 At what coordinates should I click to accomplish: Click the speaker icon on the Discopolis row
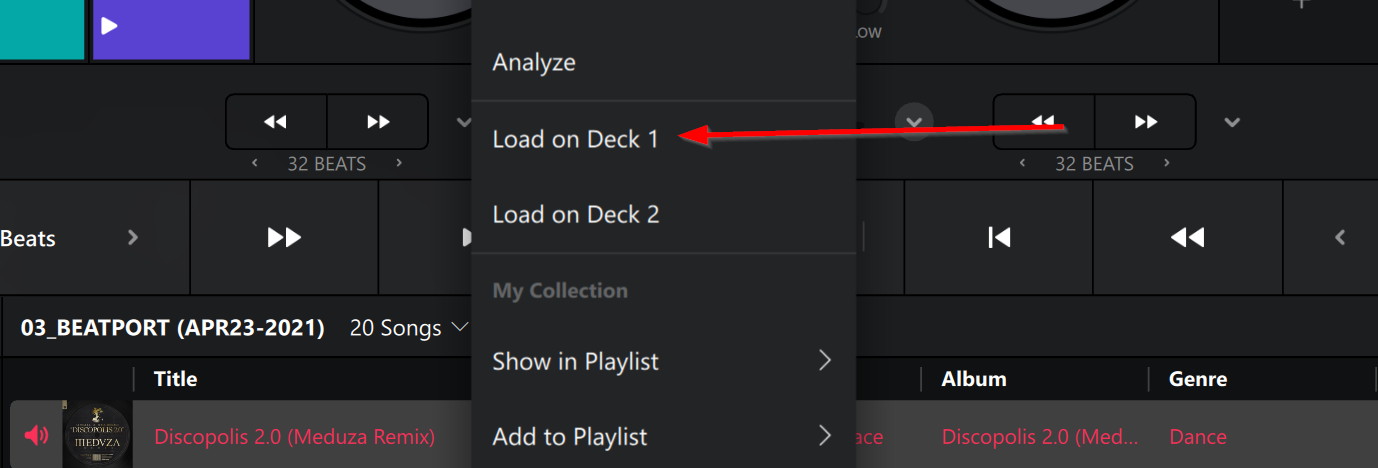point(36,435)
